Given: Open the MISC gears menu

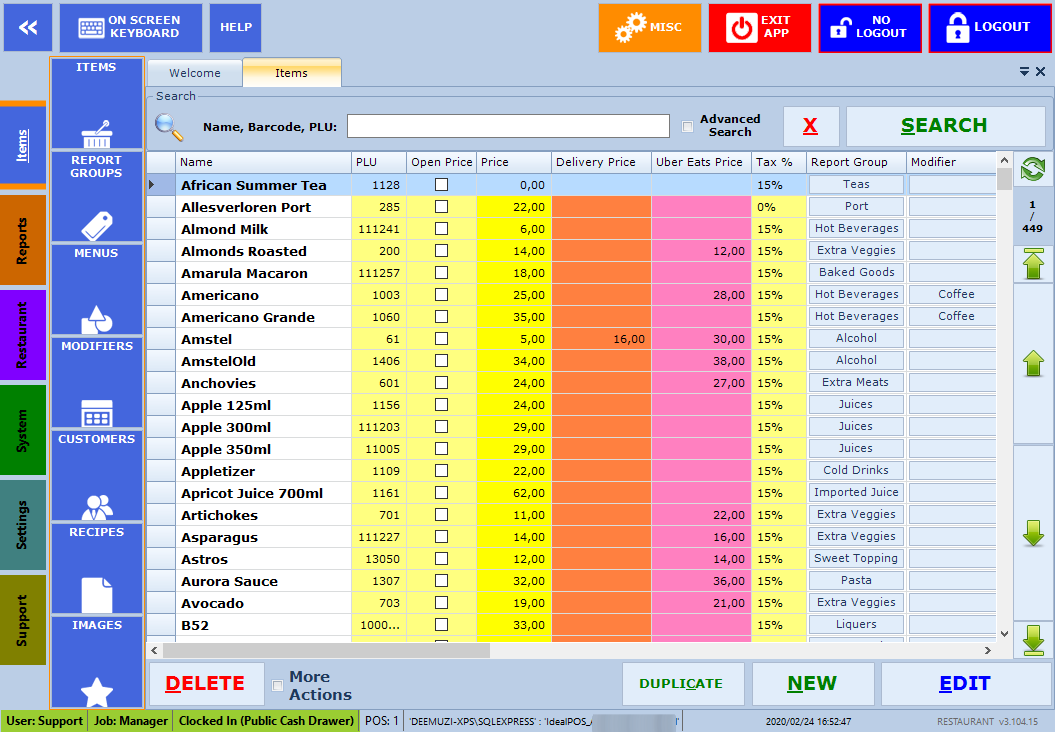Looking at the screenshot, I should pyautogui.click(x=649, y=28).
